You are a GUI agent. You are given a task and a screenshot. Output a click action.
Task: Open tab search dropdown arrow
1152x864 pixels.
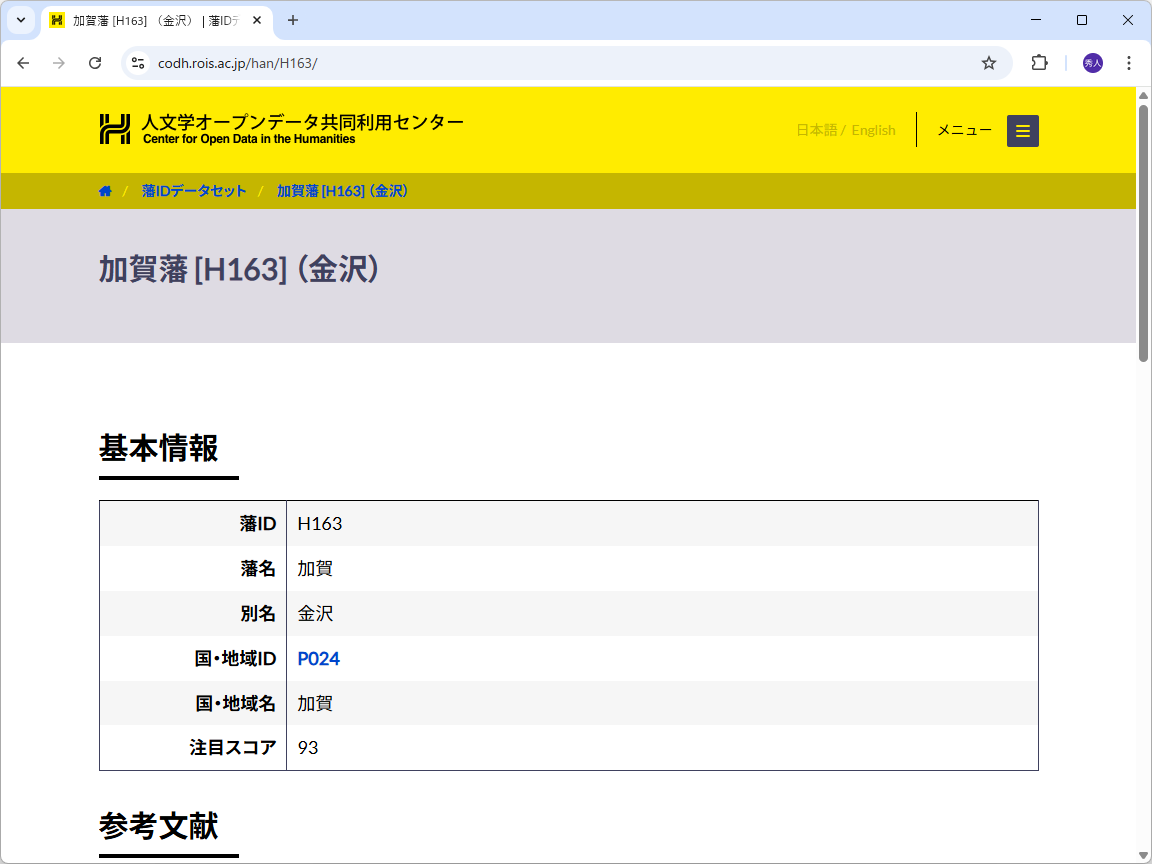coord(21,20)
